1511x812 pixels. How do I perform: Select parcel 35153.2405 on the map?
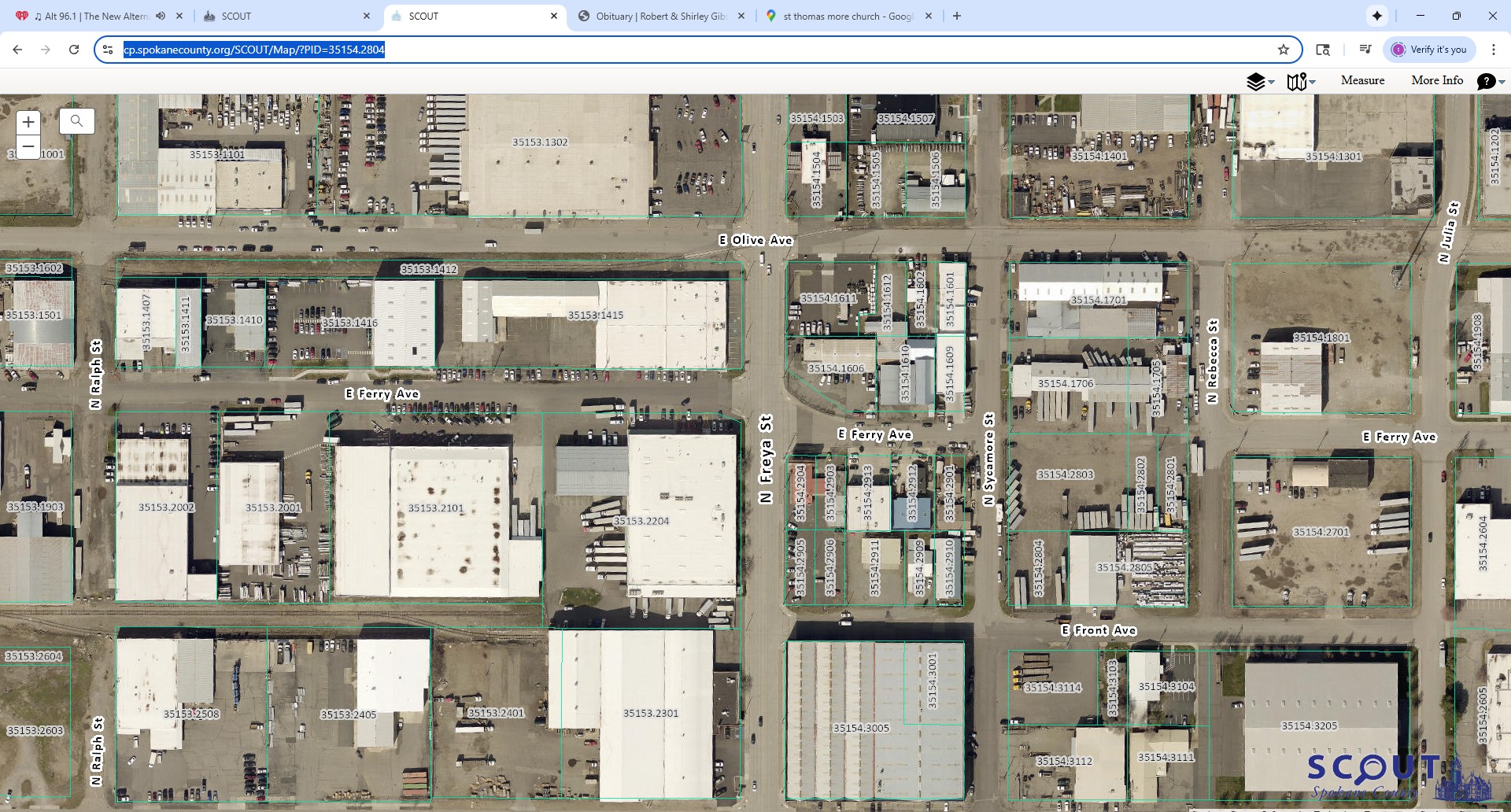click(349, 714)
